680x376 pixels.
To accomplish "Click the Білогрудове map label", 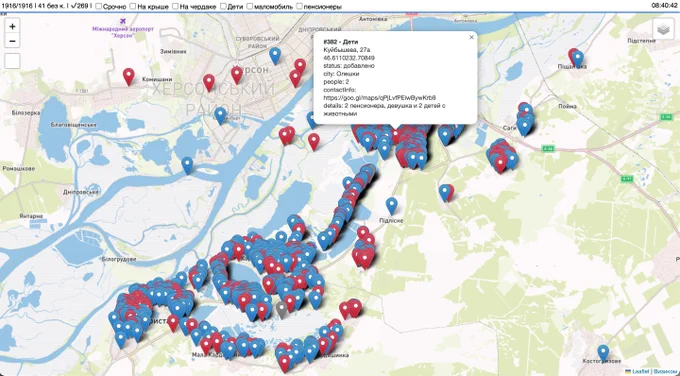I will [x=119, y=259].
